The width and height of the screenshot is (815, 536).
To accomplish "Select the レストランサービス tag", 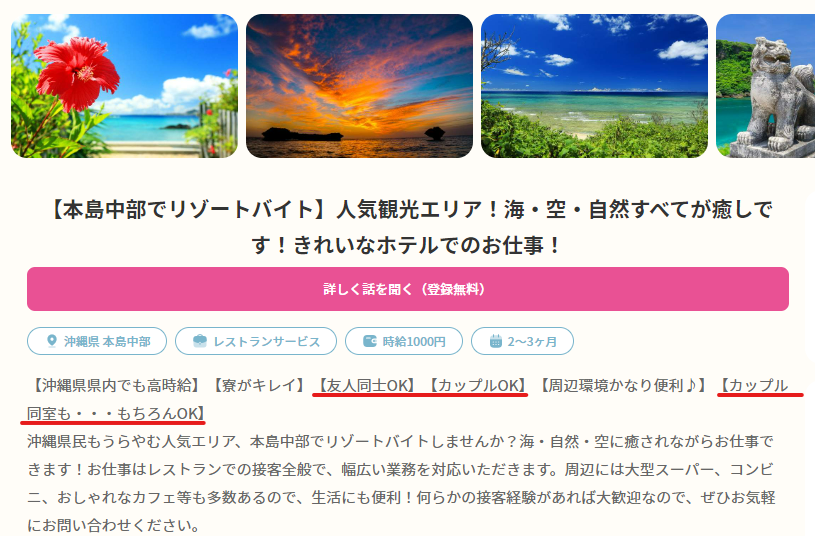I will (256, 341).
